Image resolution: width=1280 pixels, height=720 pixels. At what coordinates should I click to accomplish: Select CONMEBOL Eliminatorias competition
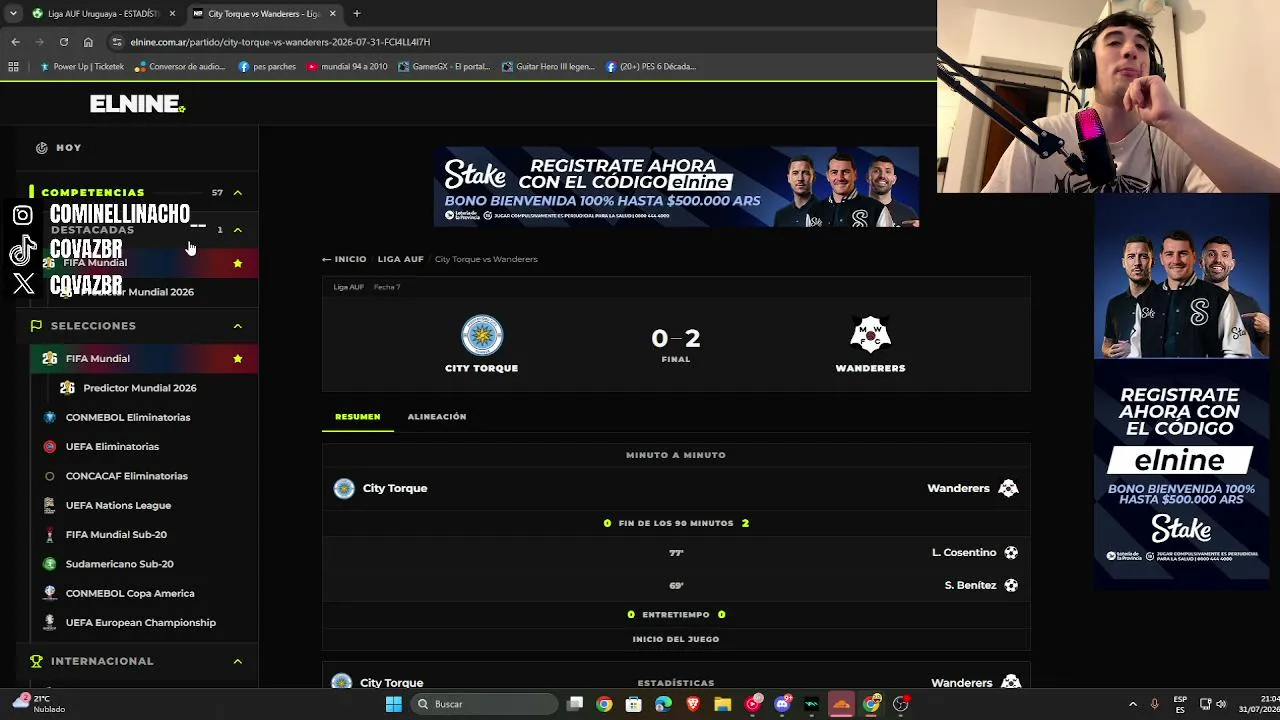[128, 417]
